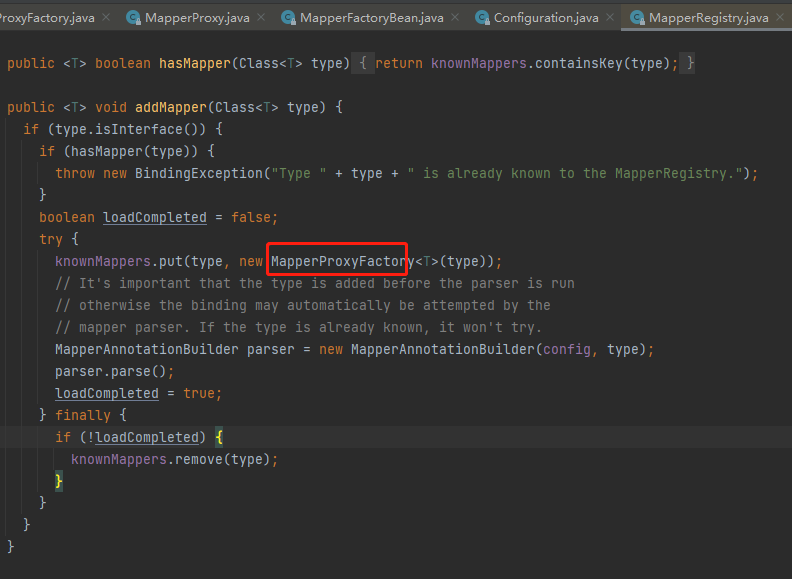Open the Configuration.java tab
Viewport: 792px width, 579px height.
point(545,18)
